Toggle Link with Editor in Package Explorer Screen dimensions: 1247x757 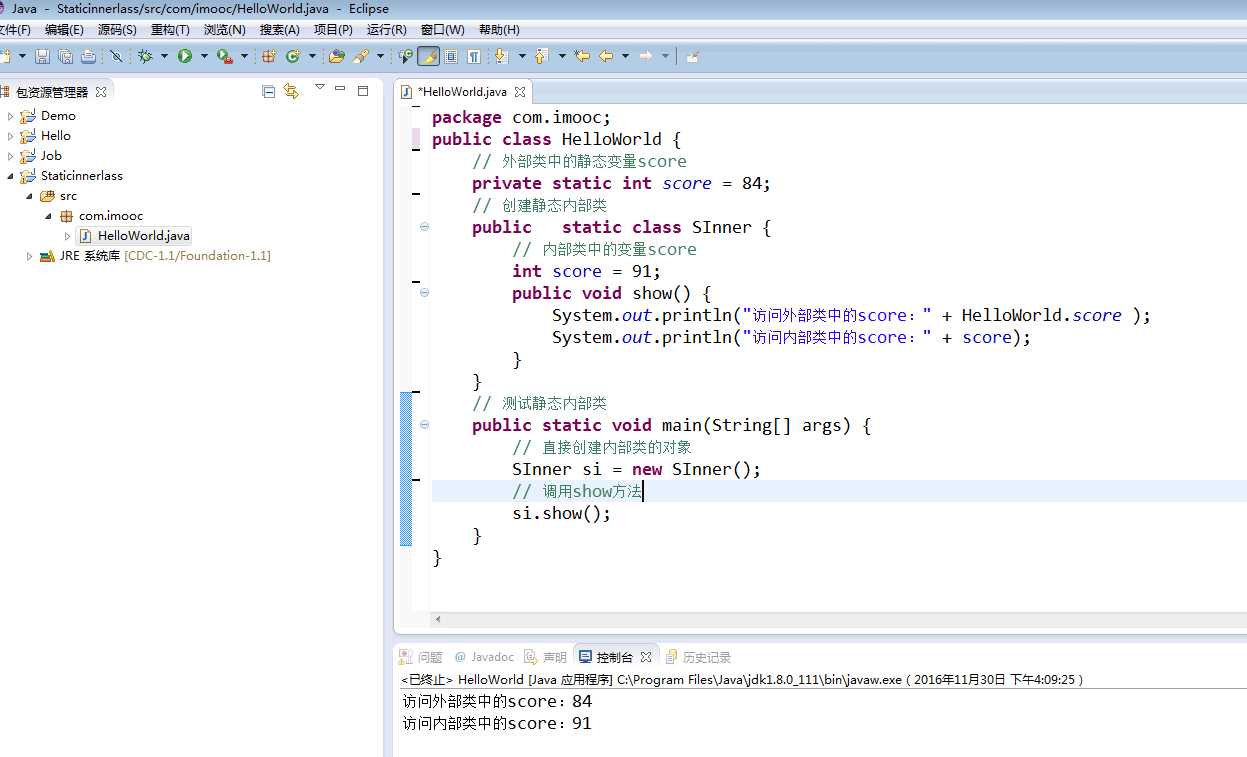291,91
